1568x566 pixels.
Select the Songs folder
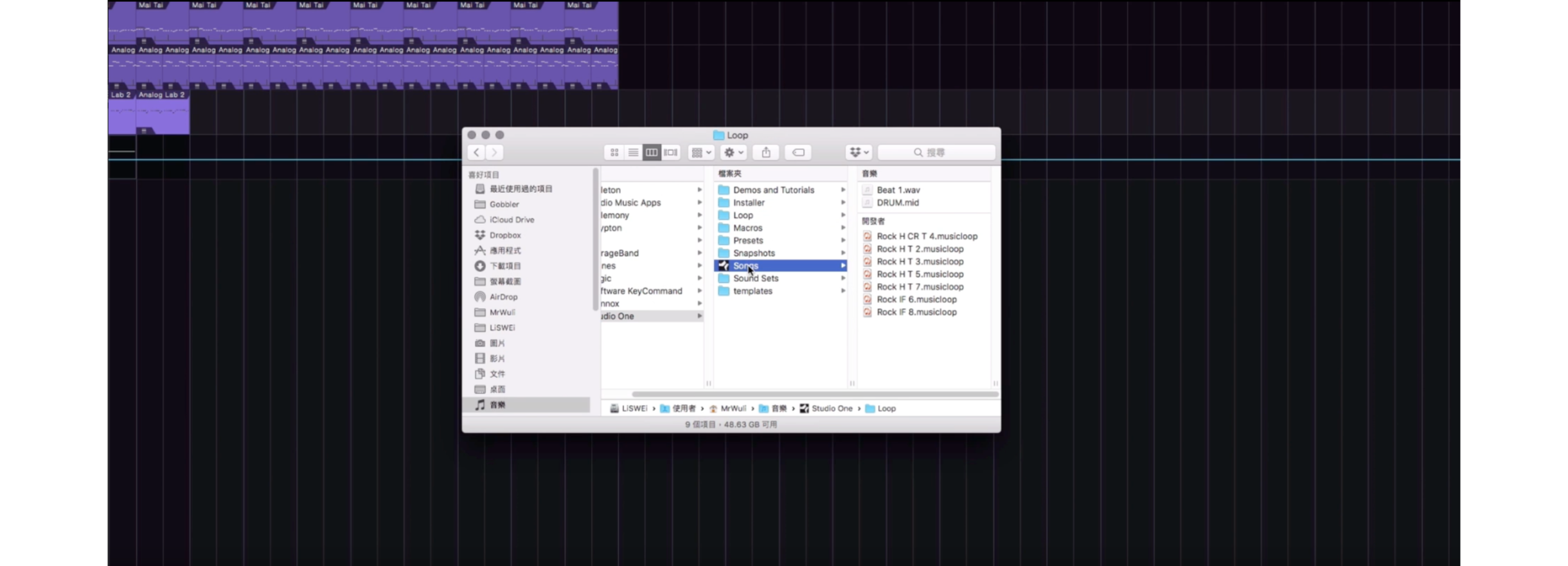click(x=780, y=266)
